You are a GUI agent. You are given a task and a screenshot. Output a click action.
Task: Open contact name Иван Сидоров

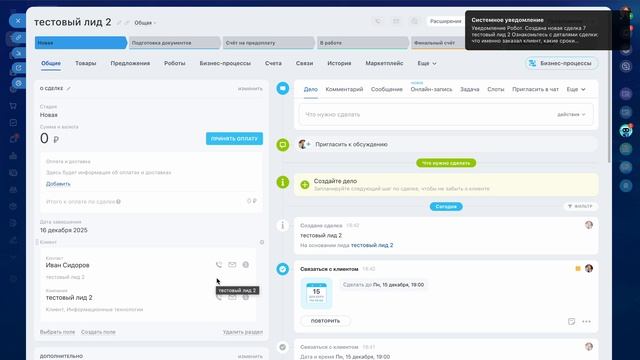[67, 265]
